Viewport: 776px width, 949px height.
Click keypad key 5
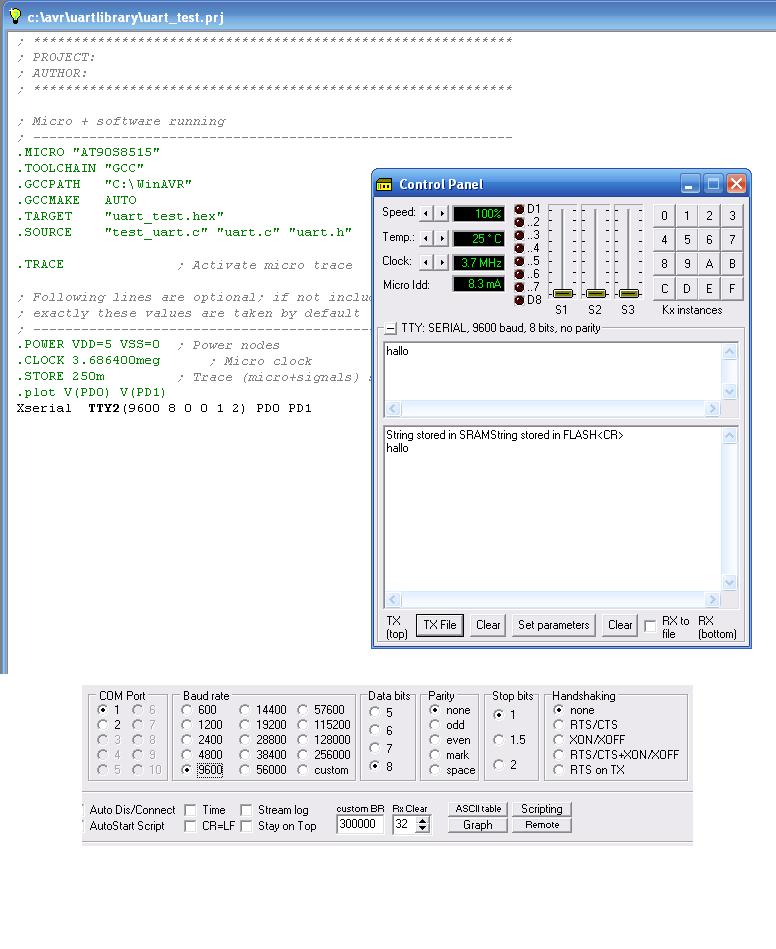point(687,240)
